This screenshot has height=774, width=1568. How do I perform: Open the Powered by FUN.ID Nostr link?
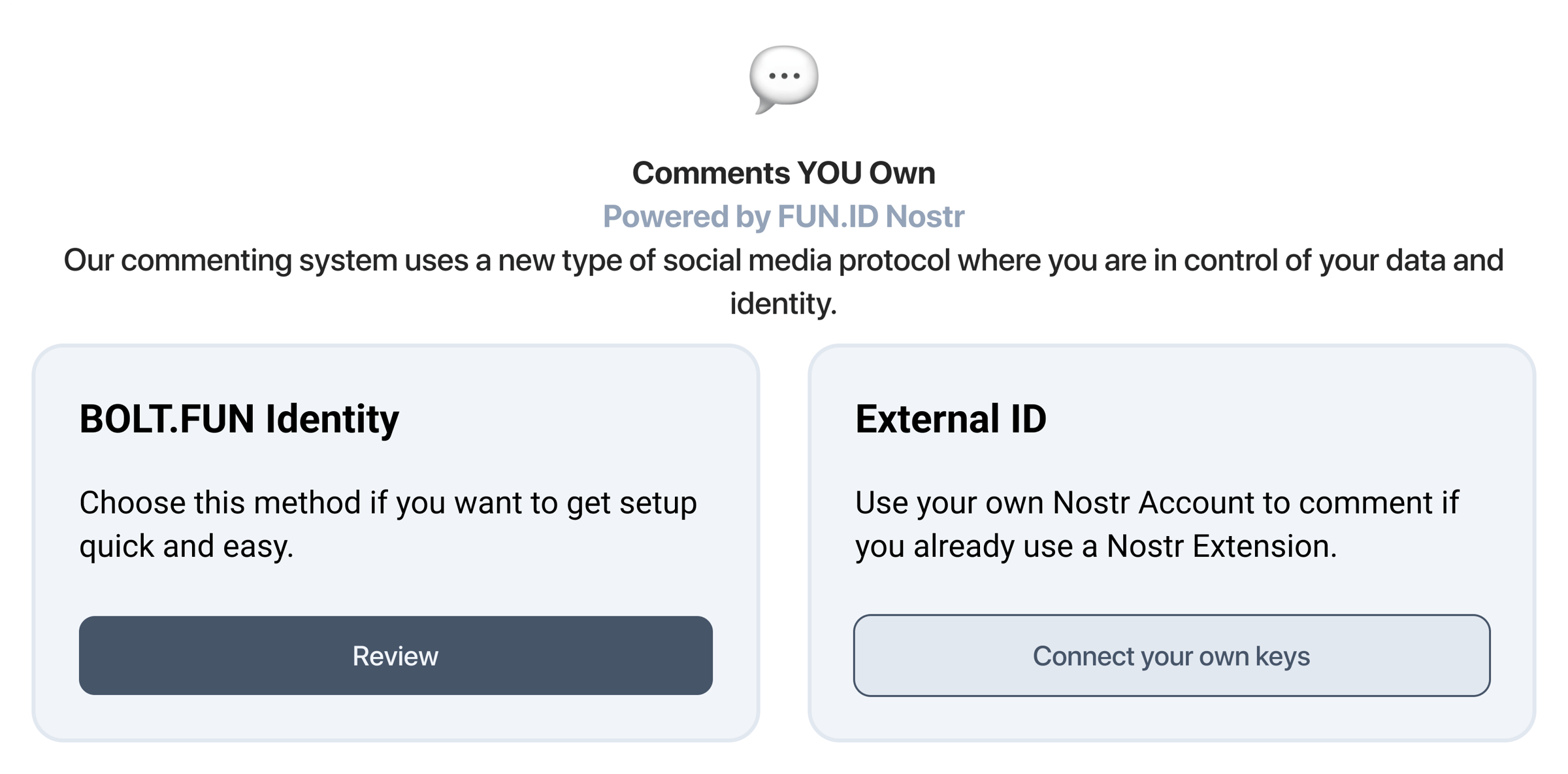coord(783,216)
